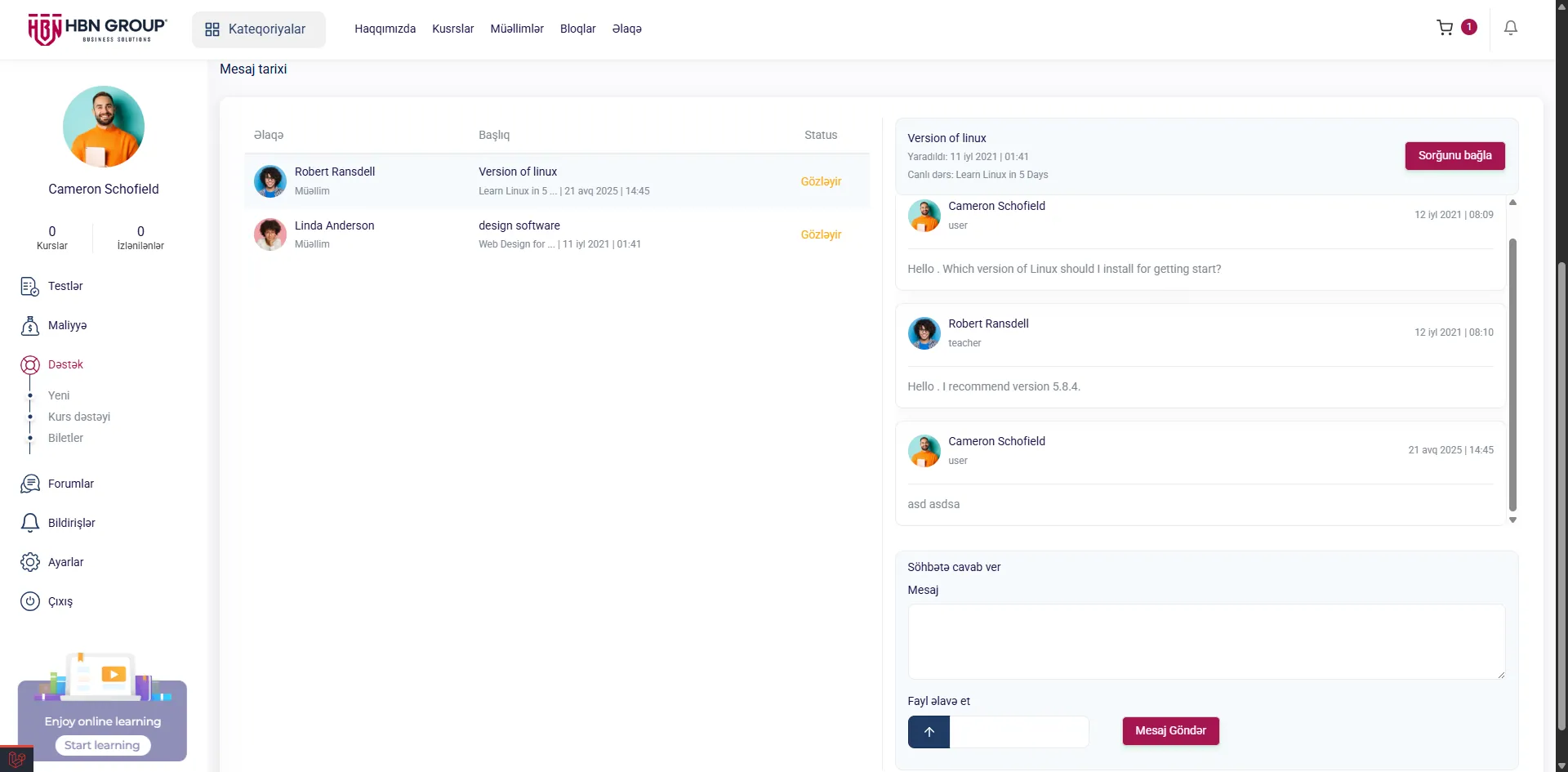The height and width of the screenshot is (772, 1568).
Task: Focus the Mesaj text area
Action: click(x=1206, y=641)
